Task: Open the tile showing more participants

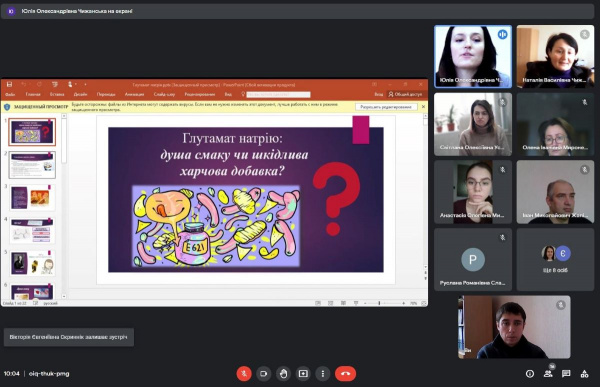Action: (x=555, y=260)
